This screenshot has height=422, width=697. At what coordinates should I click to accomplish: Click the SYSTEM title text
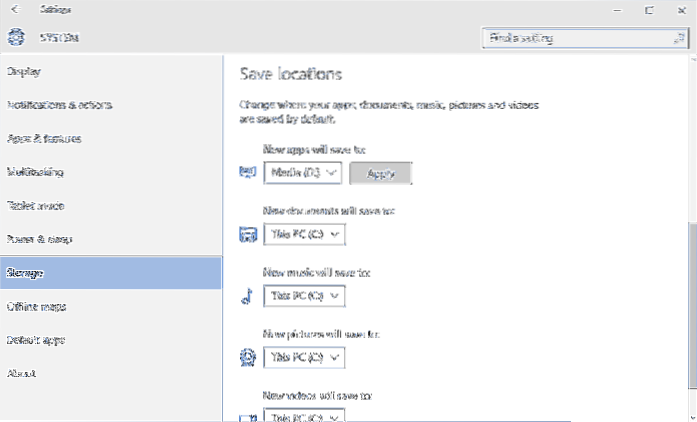59,38
